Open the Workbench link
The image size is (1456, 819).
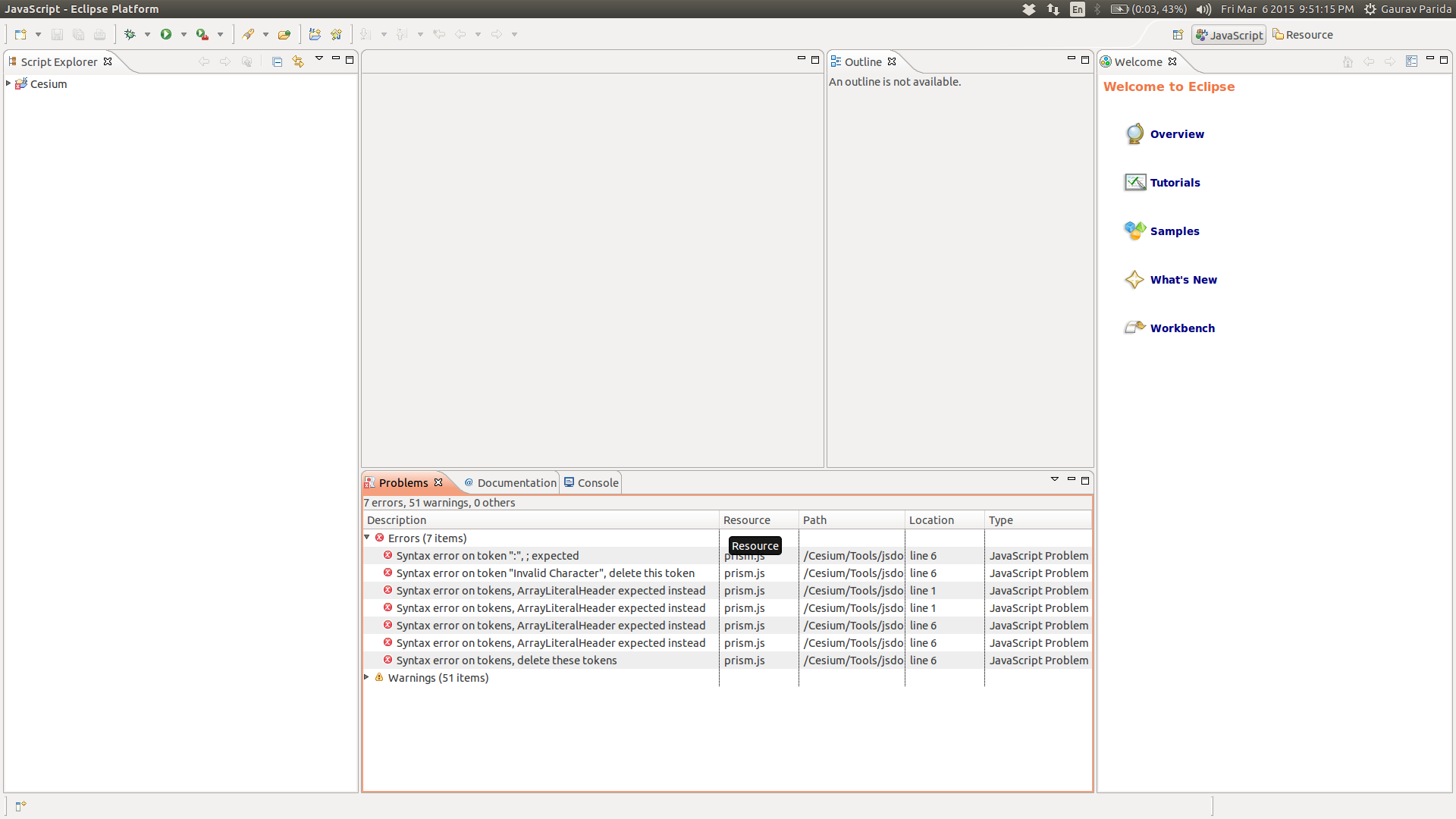[x=1181, y=328]
